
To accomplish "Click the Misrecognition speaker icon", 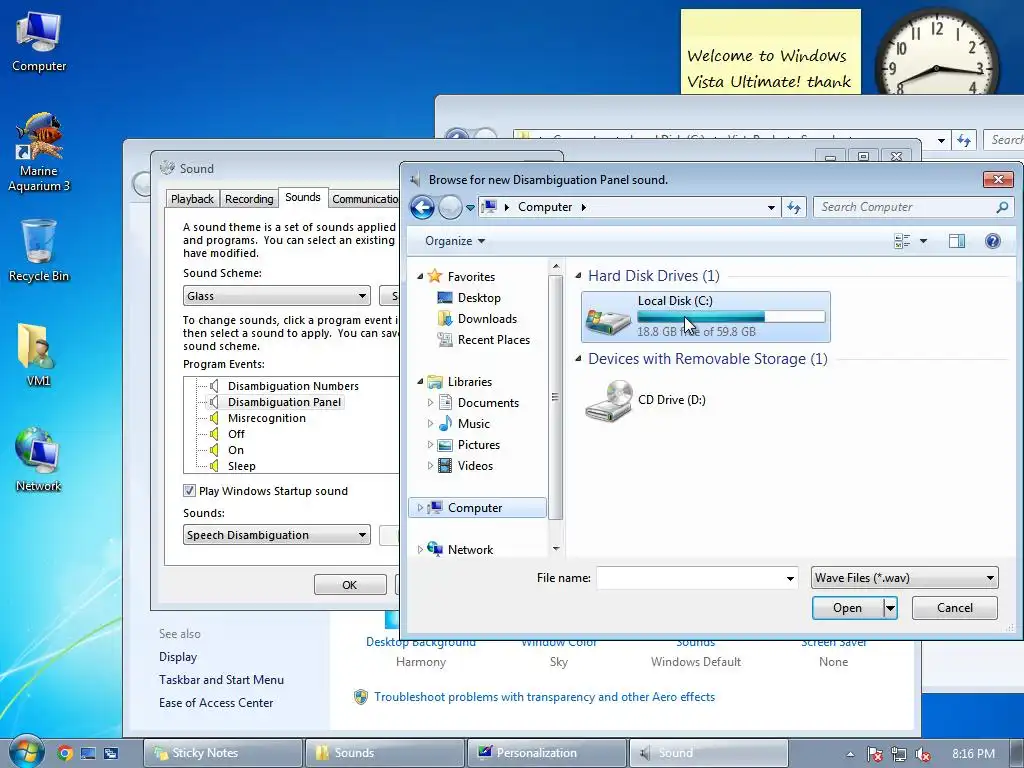I will (x=214, y=418).
